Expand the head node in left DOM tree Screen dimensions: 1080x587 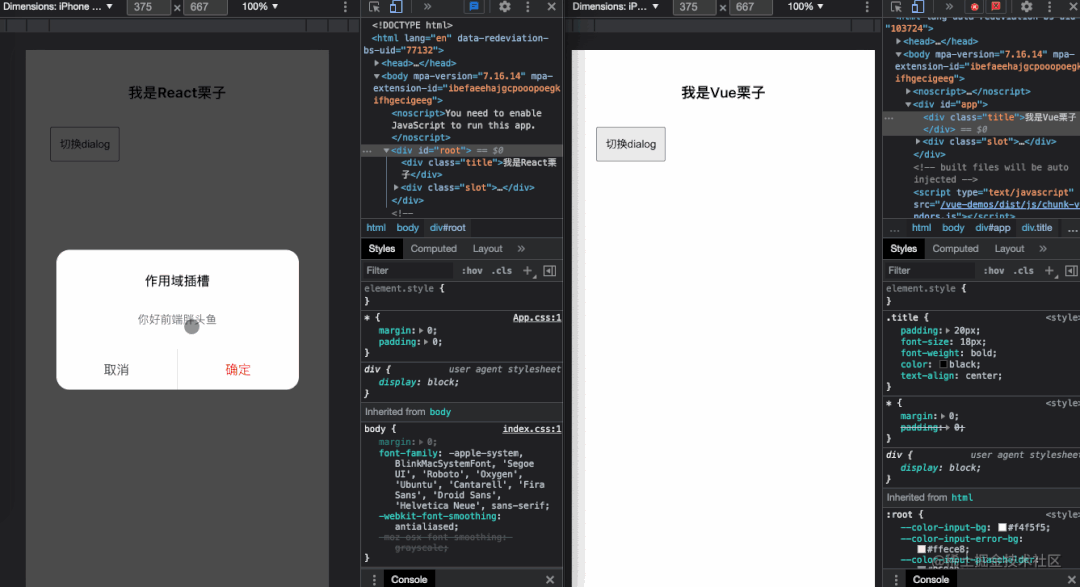(377, 63)
